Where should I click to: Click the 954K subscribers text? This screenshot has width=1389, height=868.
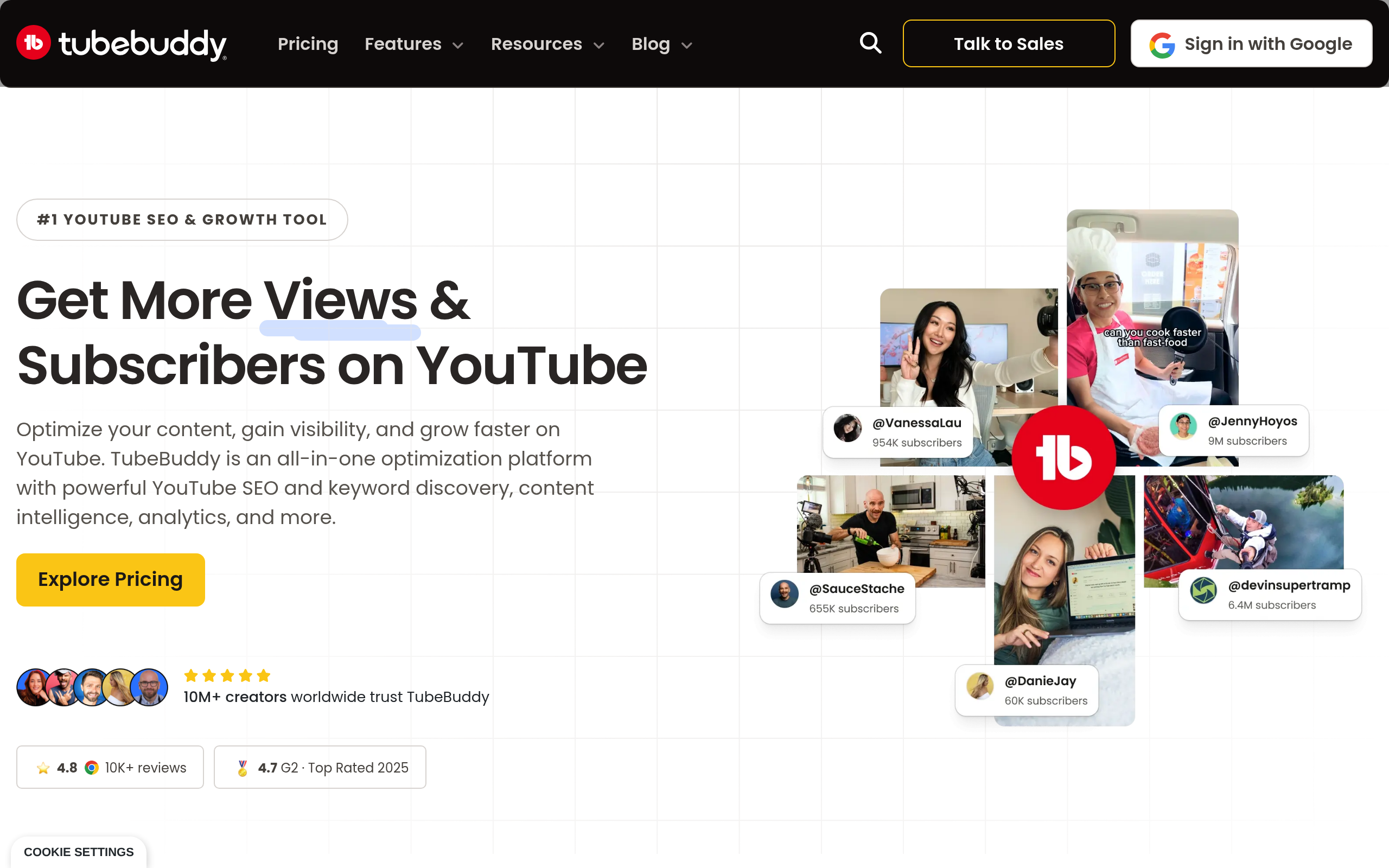coord(916,443)
